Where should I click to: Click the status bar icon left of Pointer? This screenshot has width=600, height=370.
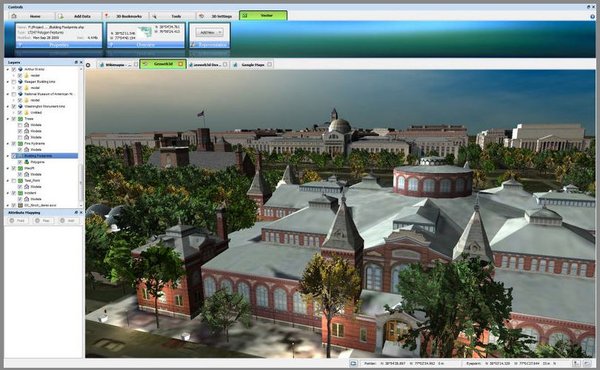354,363
